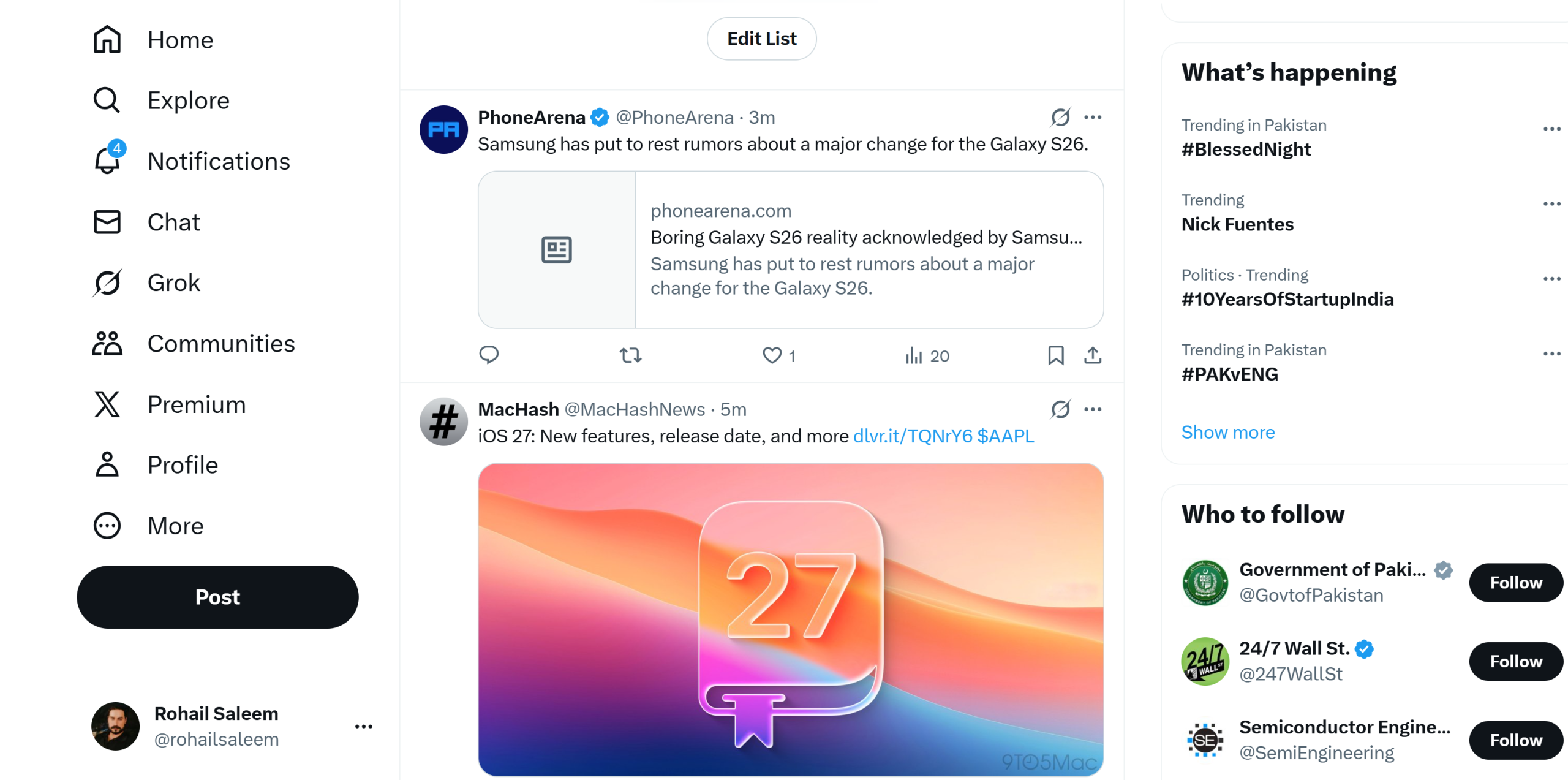Open the account options menu beside rohailsaleem

coord(363,726)
